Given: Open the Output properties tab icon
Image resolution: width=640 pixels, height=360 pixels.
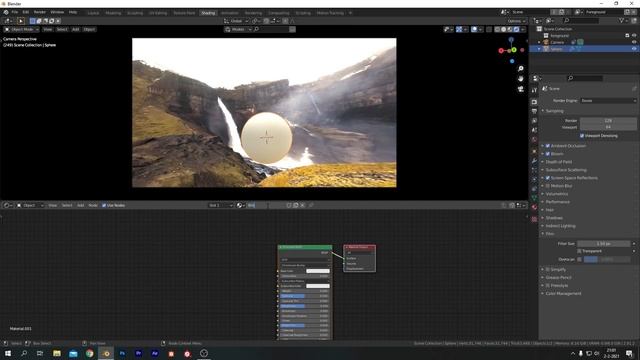Looking at the screenshot, I should pyautogui.click(x=534, y=111).
